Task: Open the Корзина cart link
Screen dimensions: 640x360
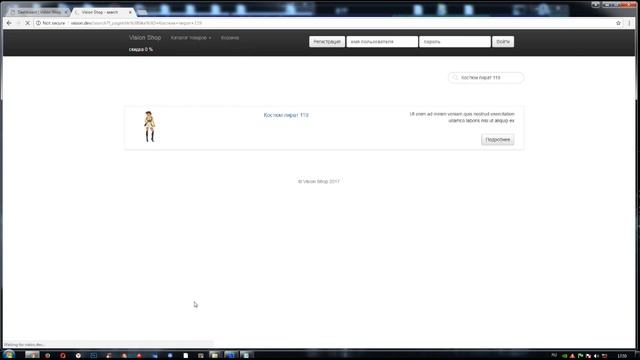Action: coord(230,38)
